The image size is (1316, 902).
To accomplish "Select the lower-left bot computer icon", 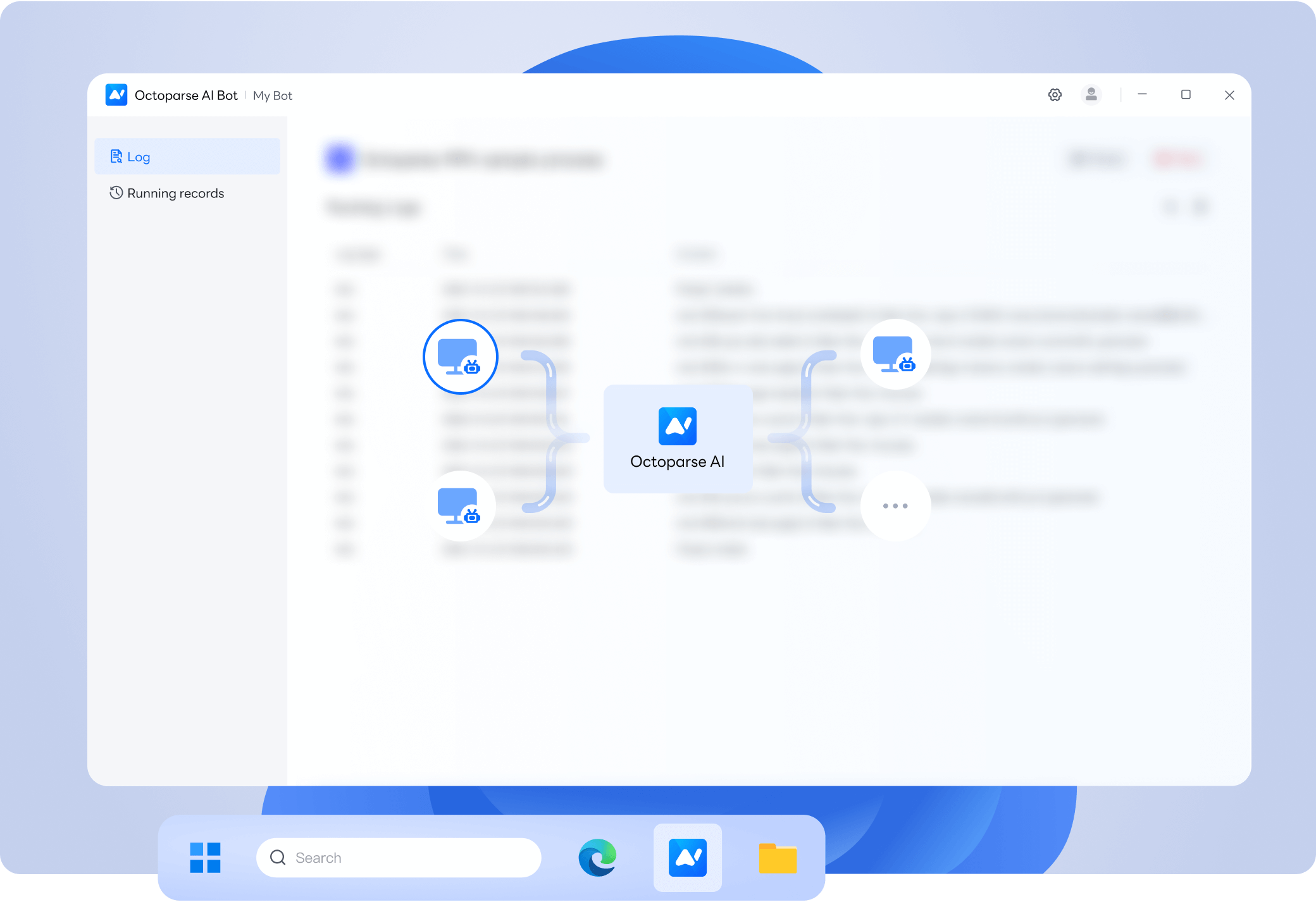I will point(460,506).
